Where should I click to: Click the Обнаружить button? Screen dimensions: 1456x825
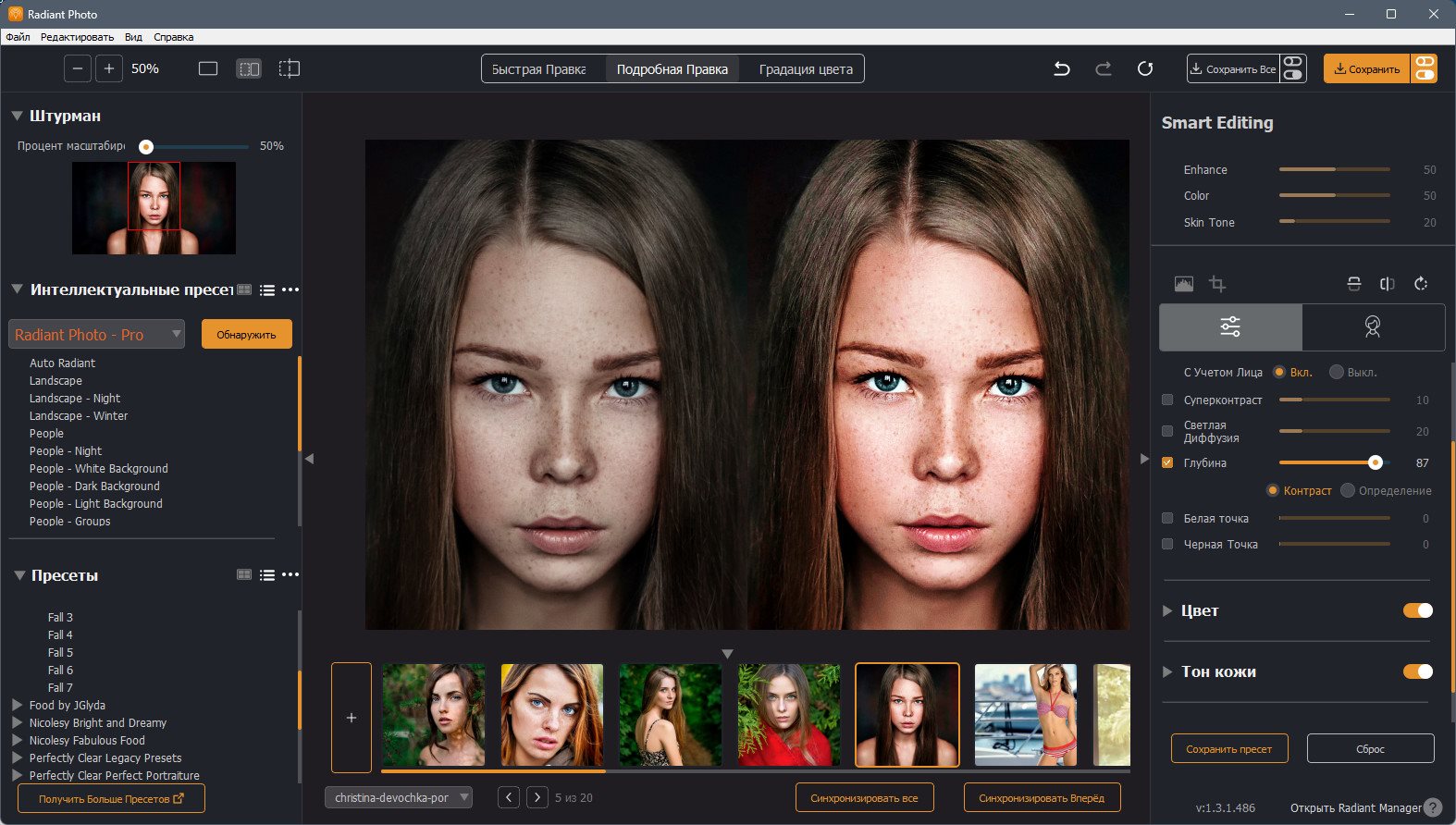coord(246,335)
